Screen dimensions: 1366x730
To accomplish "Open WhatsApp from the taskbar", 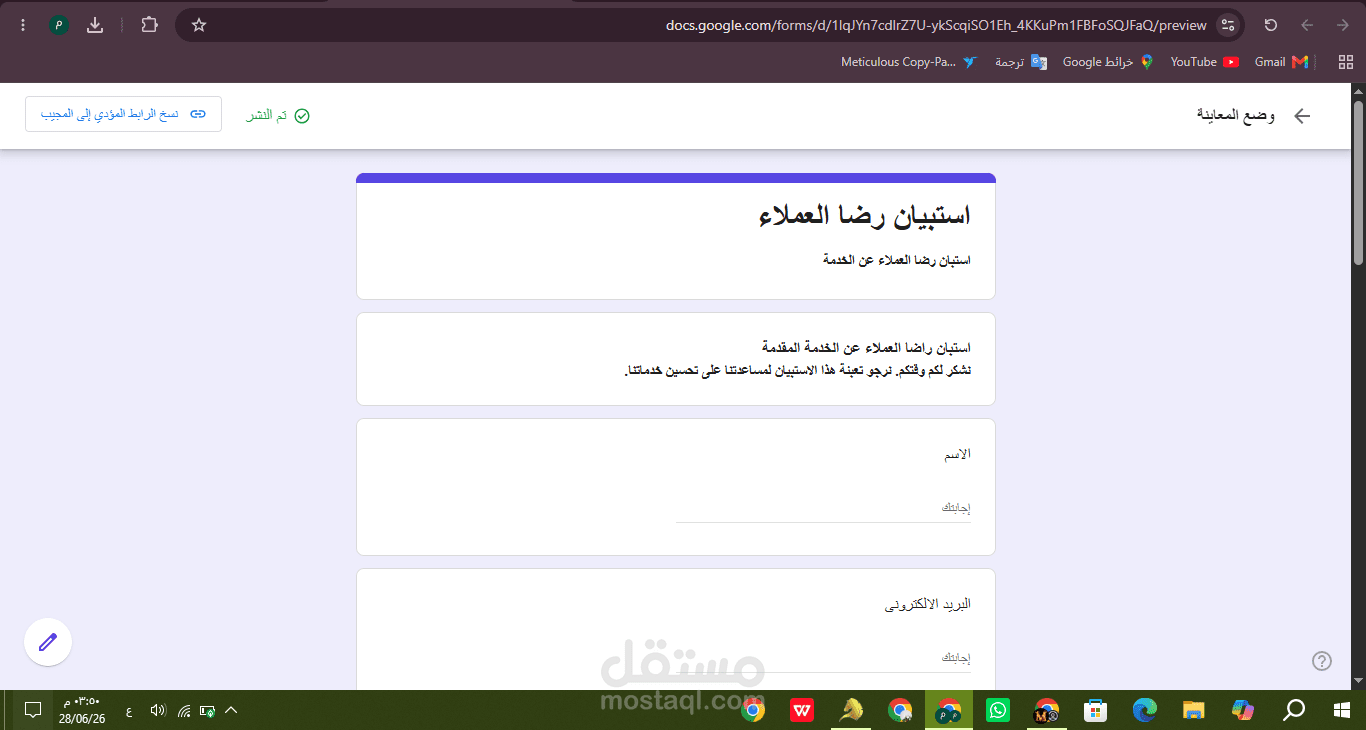I will point(998,710).
